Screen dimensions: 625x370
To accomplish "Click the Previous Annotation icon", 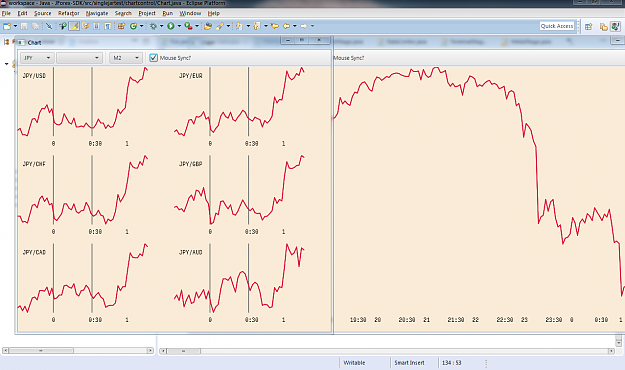I will pos(256,26).
